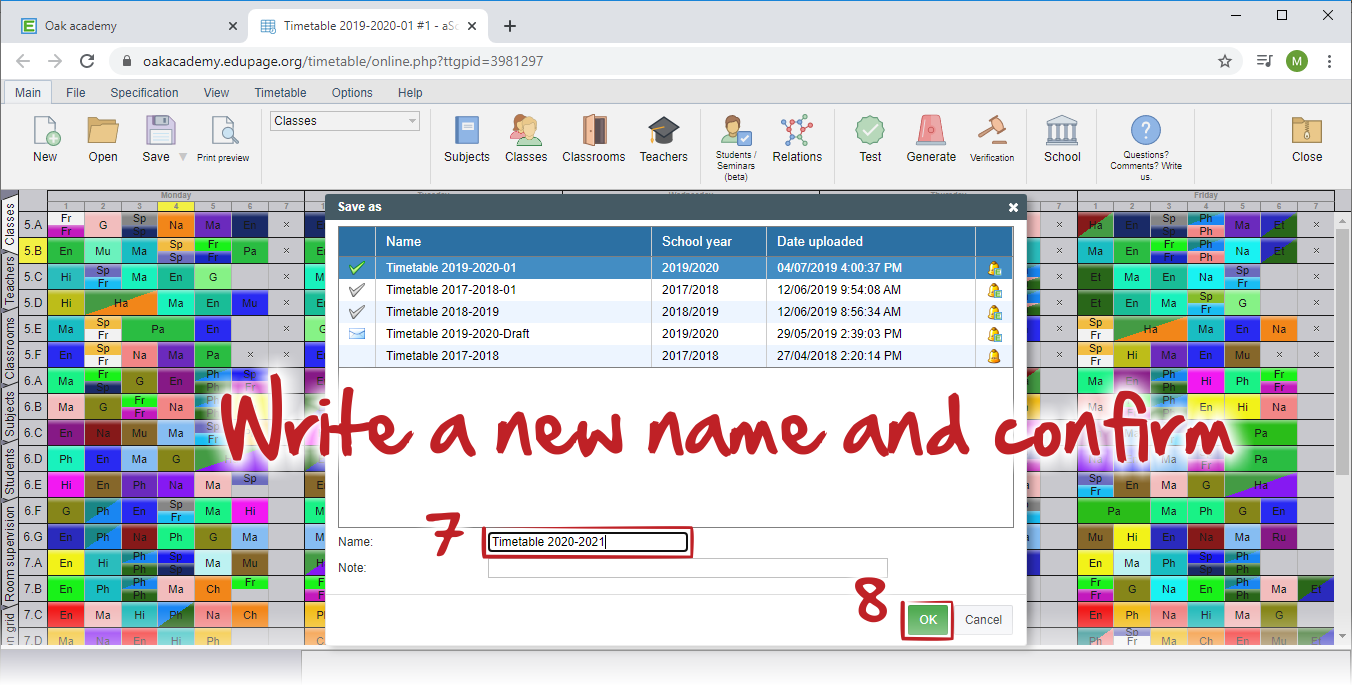Viewport: 1352px width, 685px height.
Task: Switch to the Main ribbon tab
Action: (x=28, y=93)
